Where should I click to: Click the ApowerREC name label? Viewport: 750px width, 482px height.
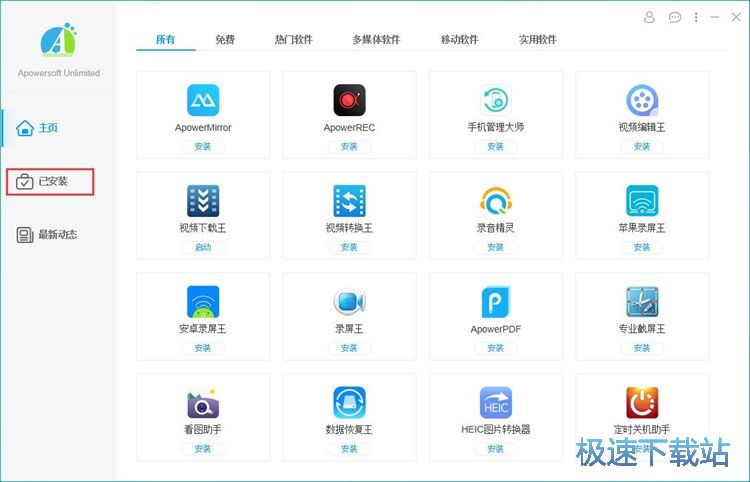click(349, 128)
